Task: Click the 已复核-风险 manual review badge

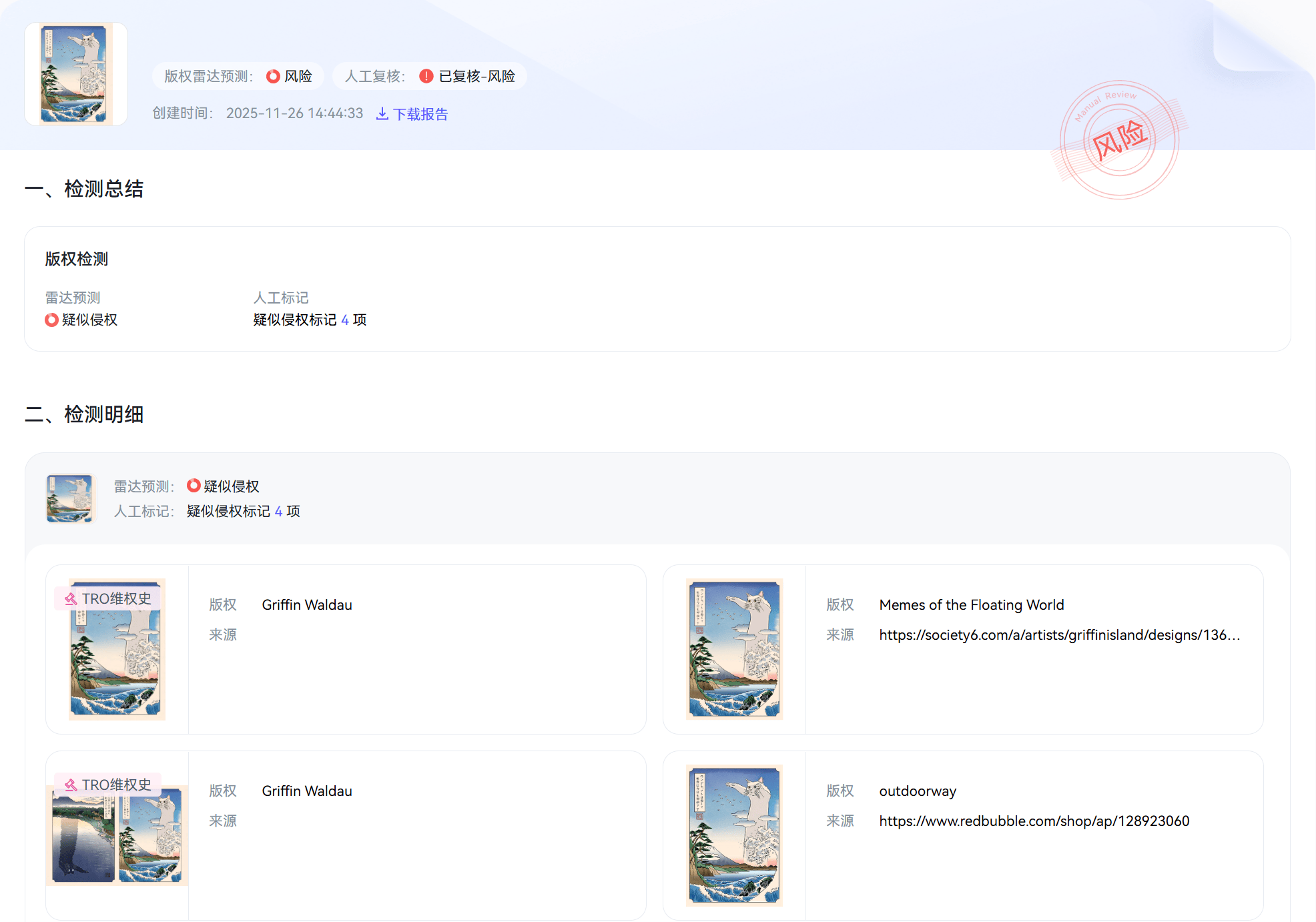Action: click(x=476, y=77)
